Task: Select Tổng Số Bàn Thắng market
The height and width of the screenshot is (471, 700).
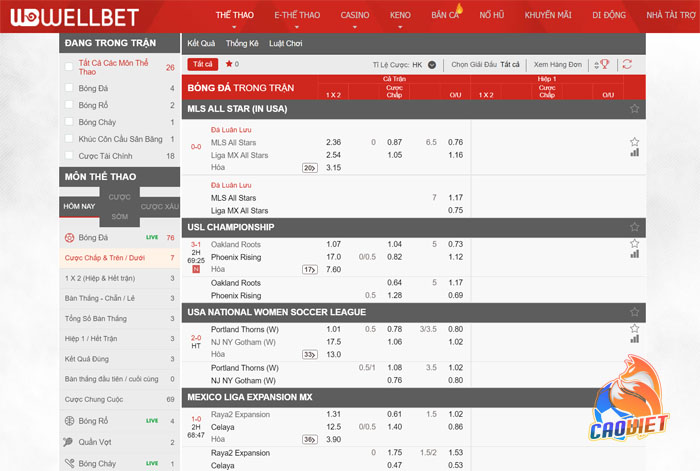Action: (x=120, y=318)
